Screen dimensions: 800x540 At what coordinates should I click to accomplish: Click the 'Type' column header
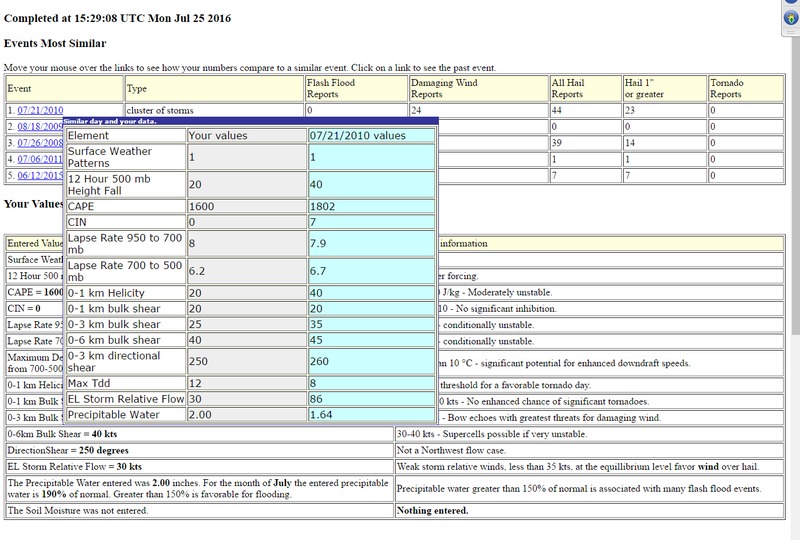(x=214, y=88)
